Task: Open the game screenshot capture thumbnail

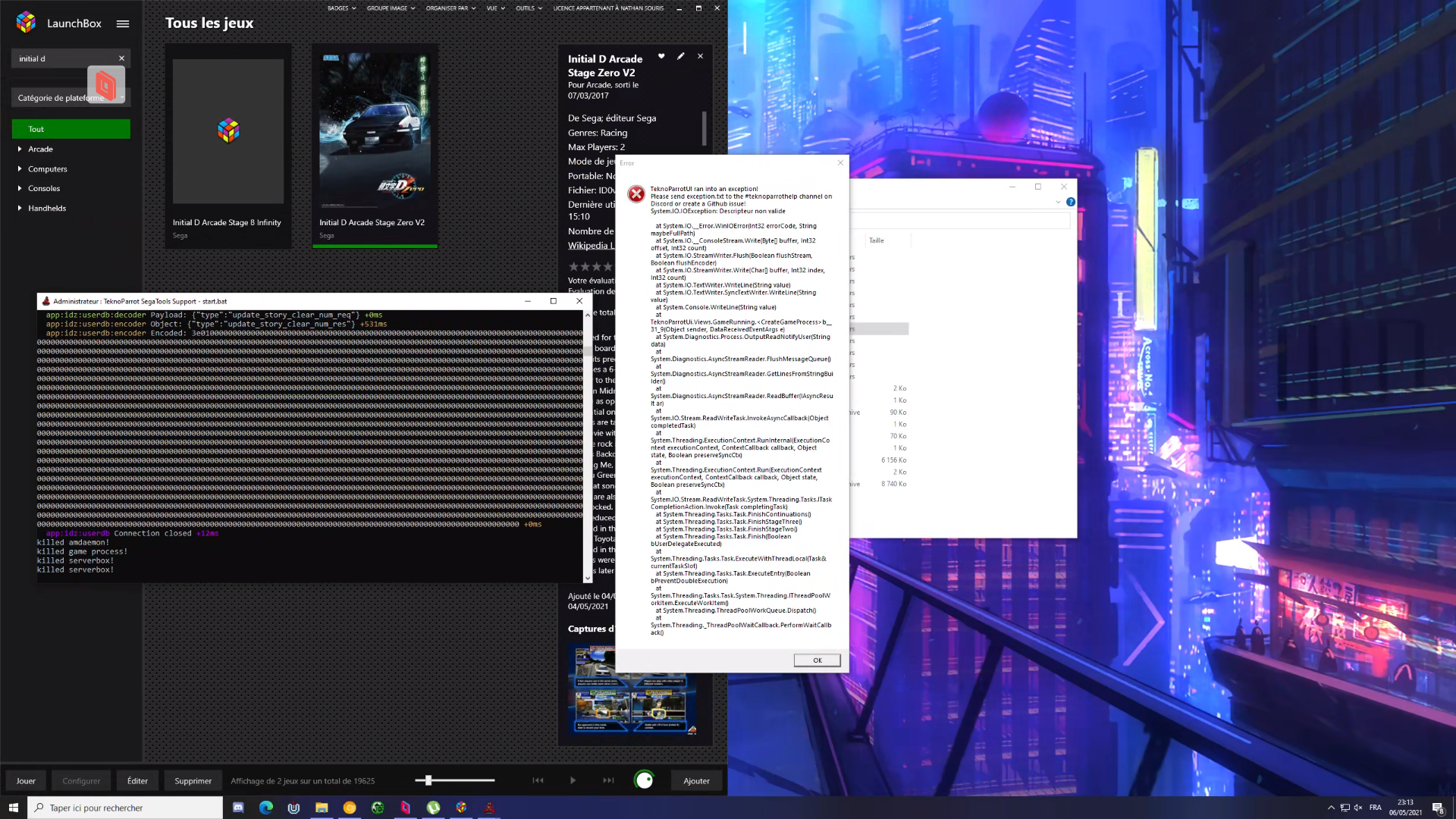Action: tap(633, 691)
